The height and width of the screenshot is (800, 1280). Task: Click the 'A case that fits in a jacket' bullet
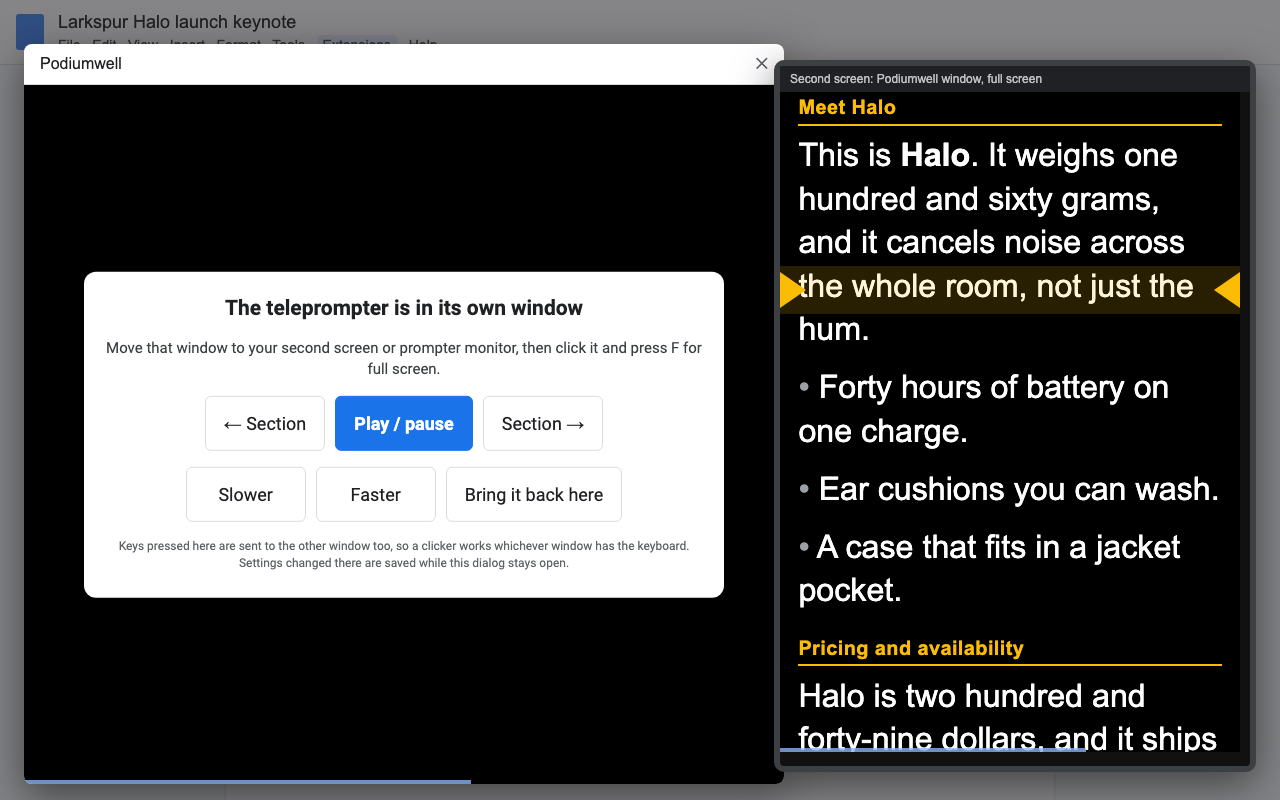click(x=989, y=568)
